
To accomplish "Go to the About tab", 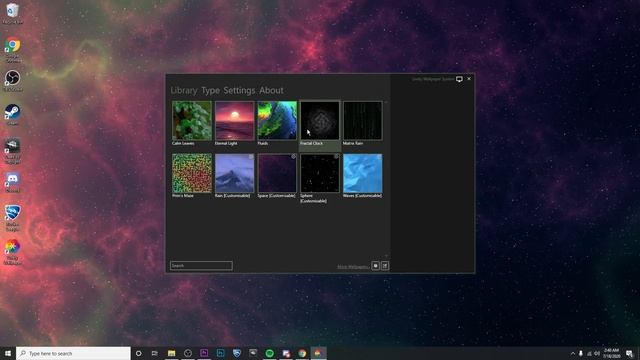I will tap(271, 91).
